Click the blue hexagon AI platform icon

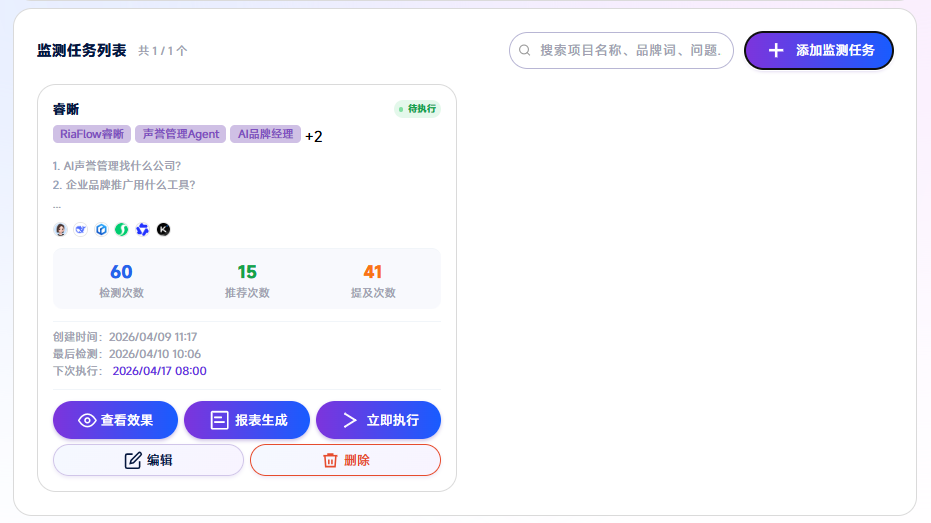pos(101,230)
